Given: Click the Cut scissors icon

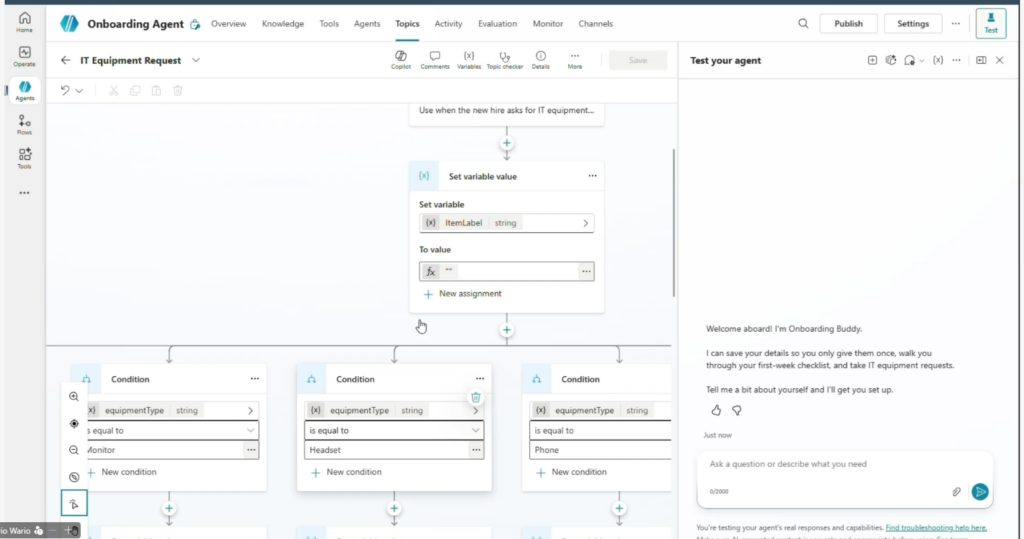Looking at the screenshot, I should [114, 90].
